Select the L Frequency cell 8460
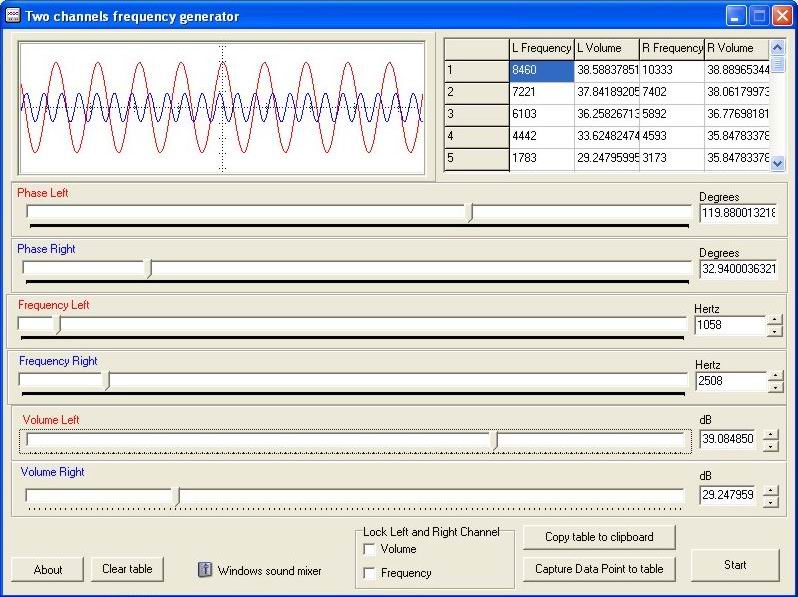Screen dimensions: 798x597 pyautogui.click(x=541, y=70)
